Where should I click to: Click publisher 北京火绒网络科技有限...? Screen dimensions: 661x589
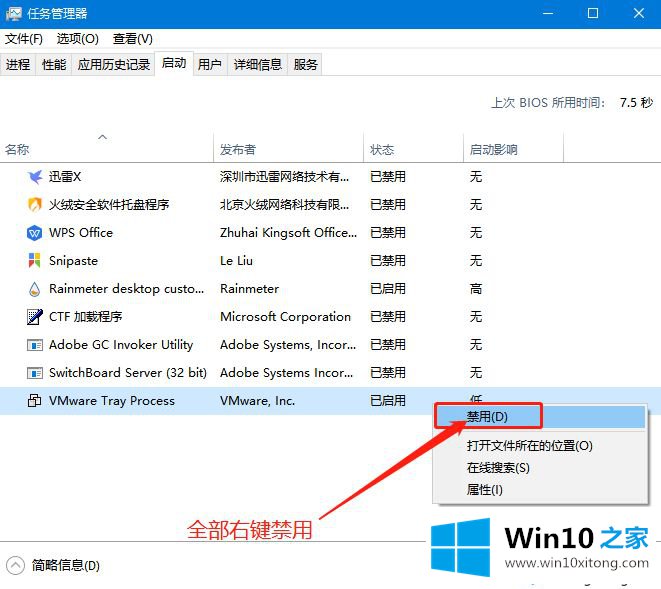285,204
